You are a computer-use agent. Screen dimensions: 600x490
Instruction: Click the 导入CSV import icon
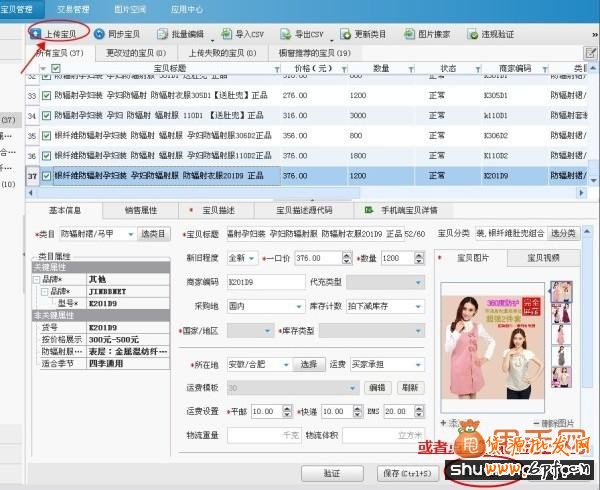243,34
